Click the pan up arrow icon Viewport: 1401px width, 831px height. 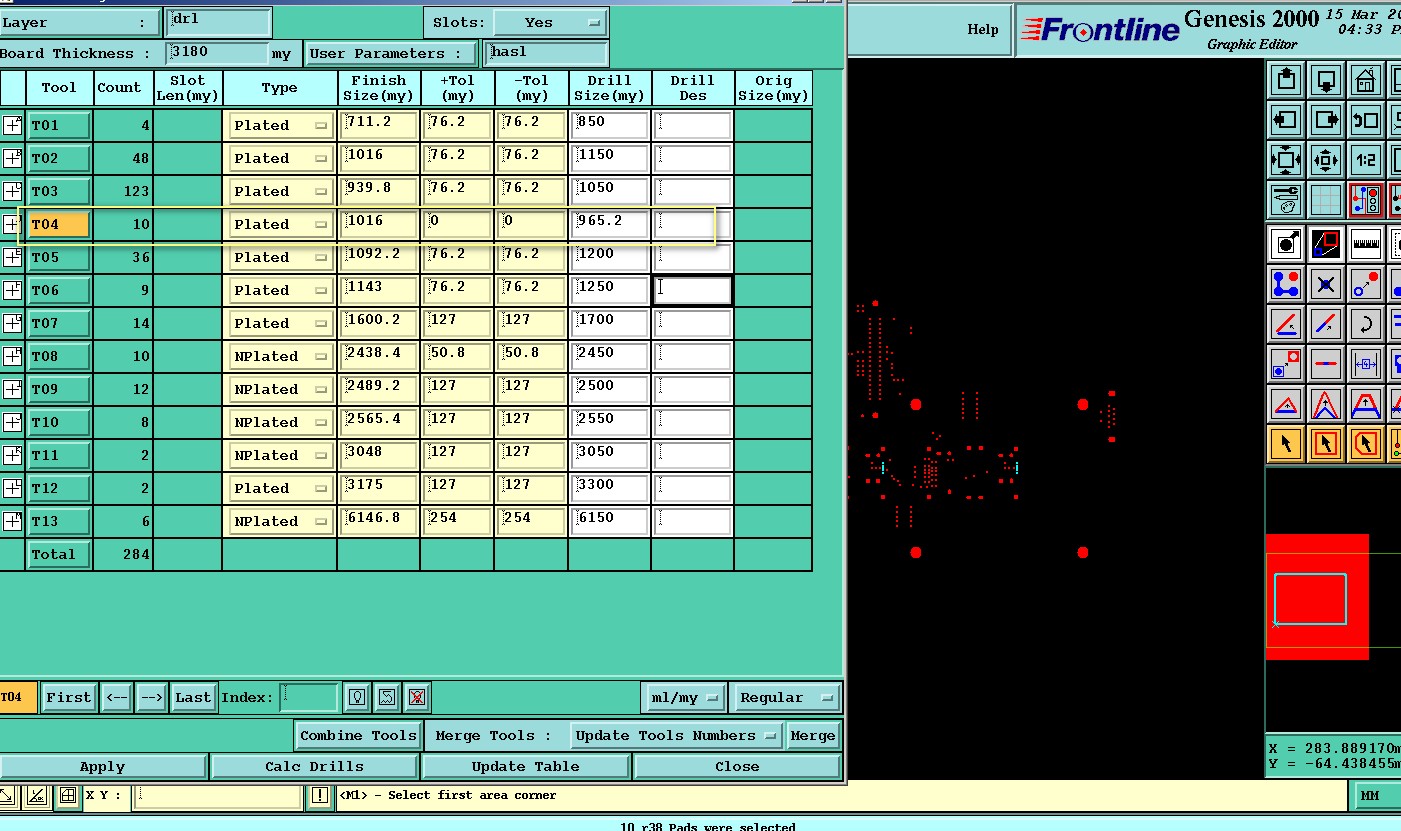tap(1286, 79)
